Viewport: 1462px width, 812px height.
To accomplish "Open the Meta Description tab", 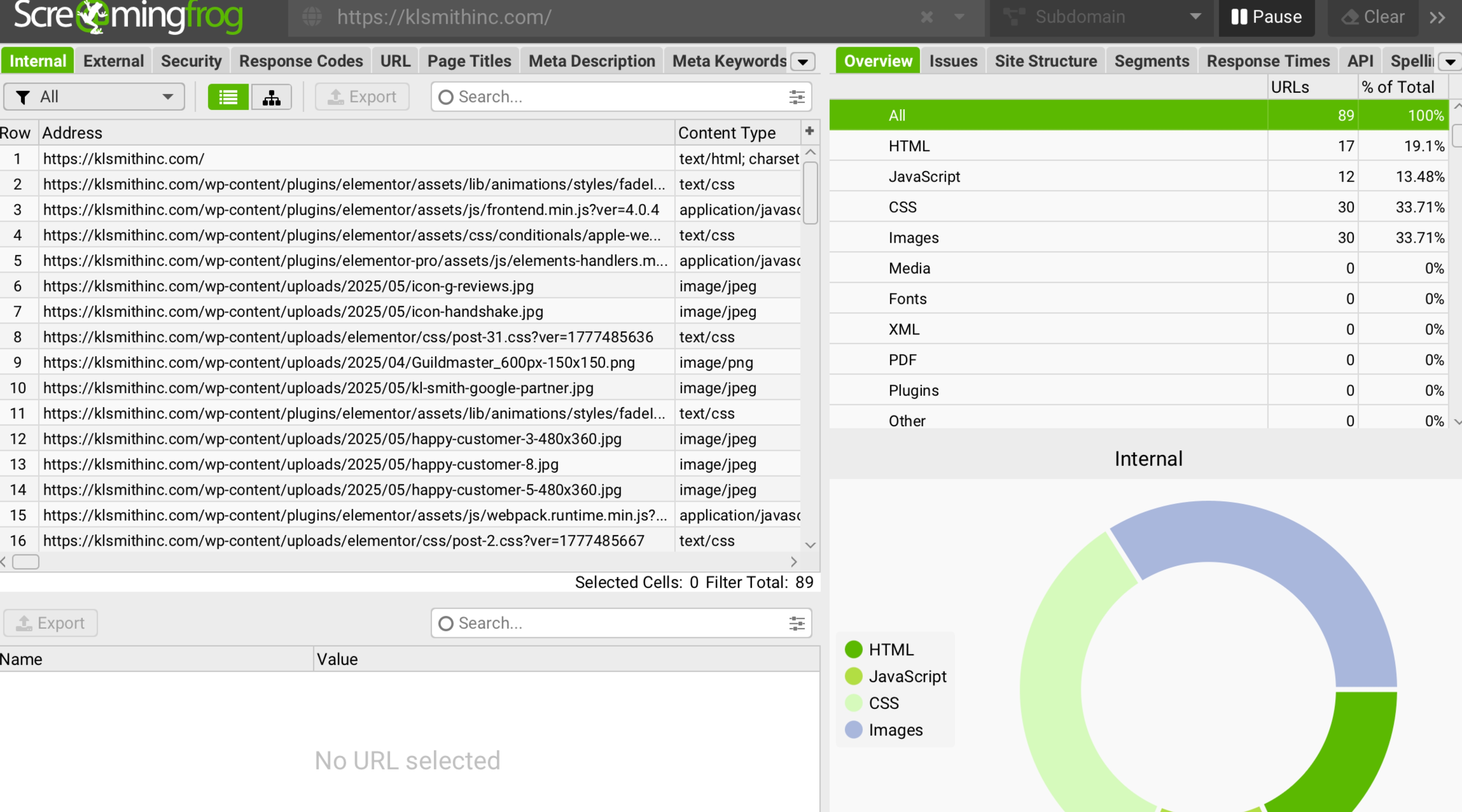I will pos(592,61).
